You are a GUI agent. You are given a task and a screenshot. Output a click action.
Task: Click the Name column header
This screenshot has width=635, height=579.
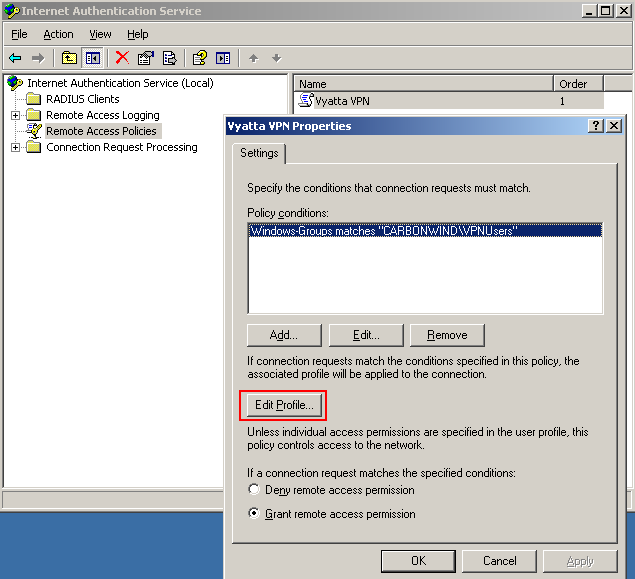click(423, 84)
